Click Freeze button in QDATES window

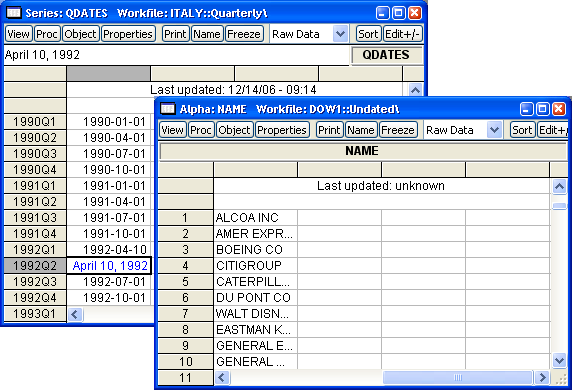(244, 34)
